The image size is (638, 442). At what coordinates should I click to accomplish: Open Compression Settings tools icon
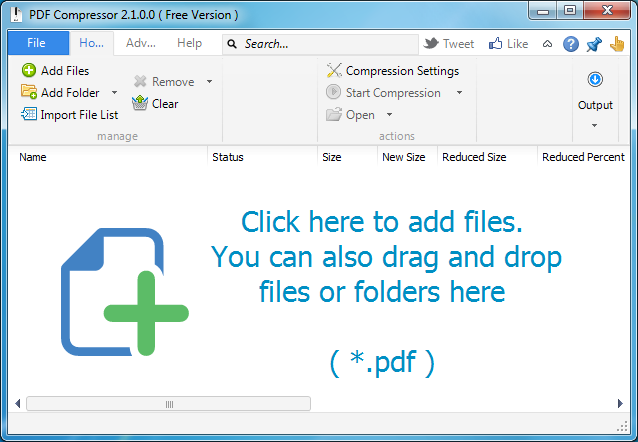(x=334, y=70)
